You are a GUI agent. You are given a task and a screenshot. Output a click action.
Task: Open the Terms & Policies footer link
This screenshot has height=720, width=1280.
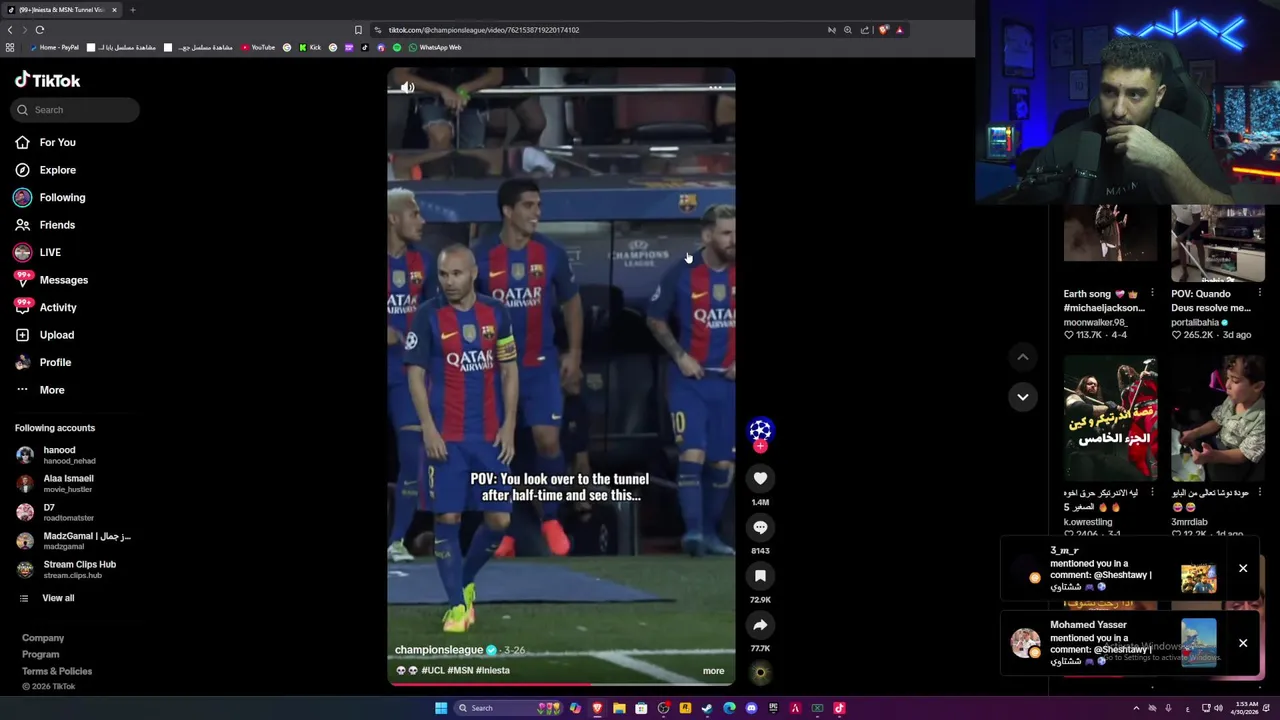(57, 671)
